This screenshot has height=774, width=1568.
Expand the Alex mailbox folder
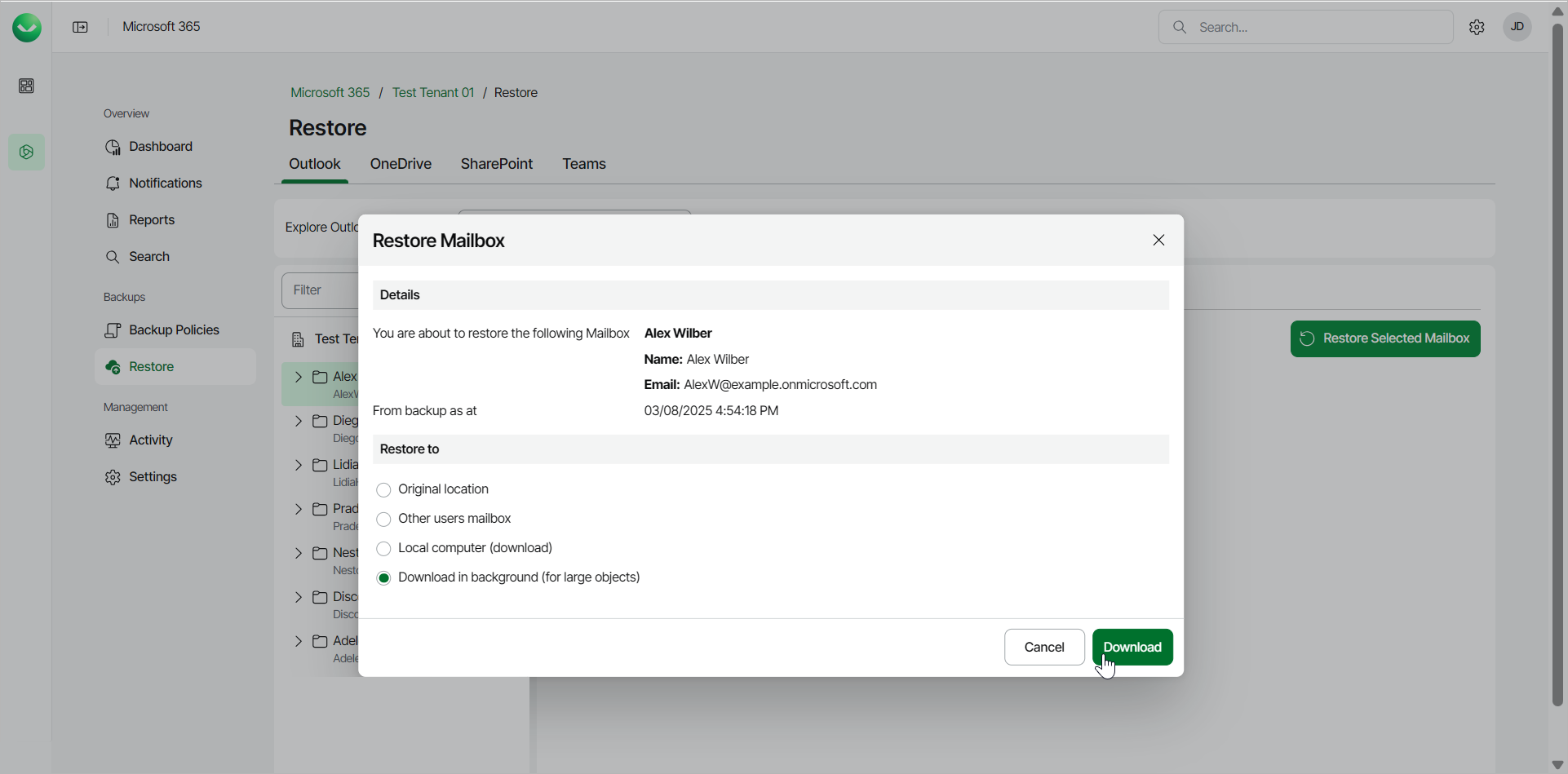[x=298, y=377]
